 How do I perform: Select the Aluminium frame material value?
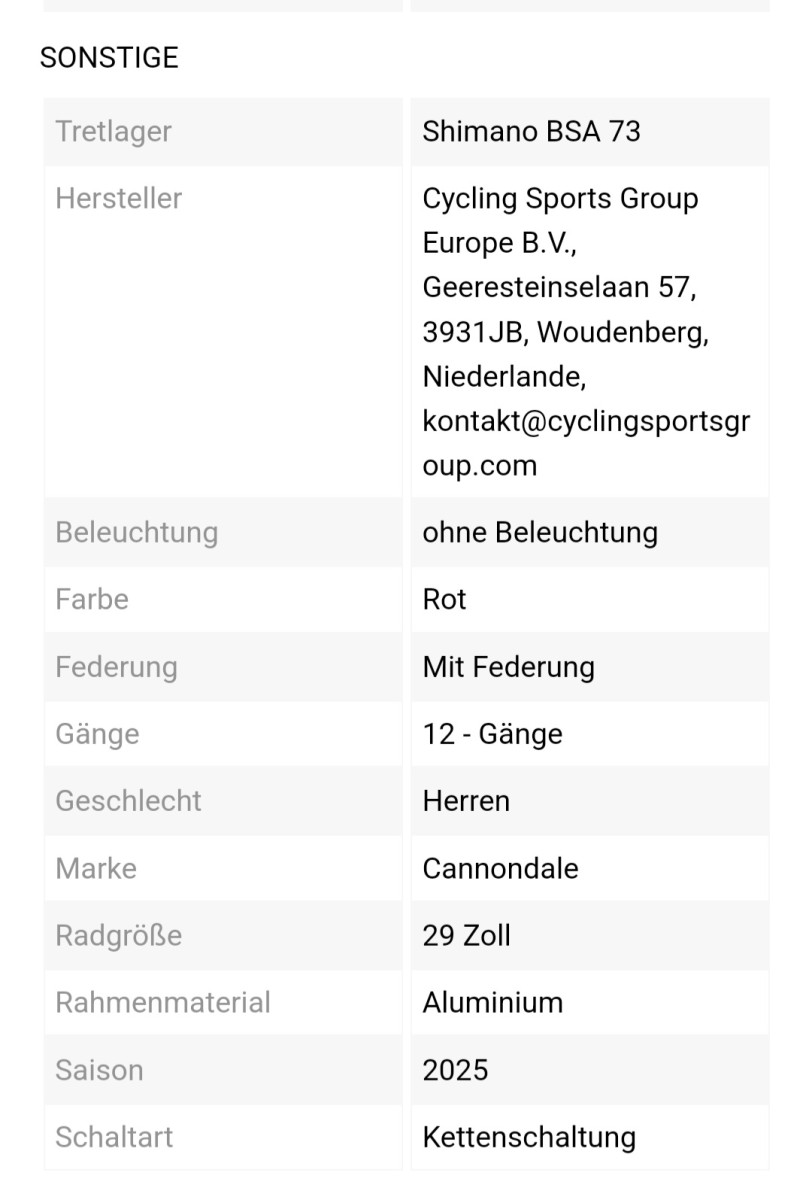(492, 1002)
